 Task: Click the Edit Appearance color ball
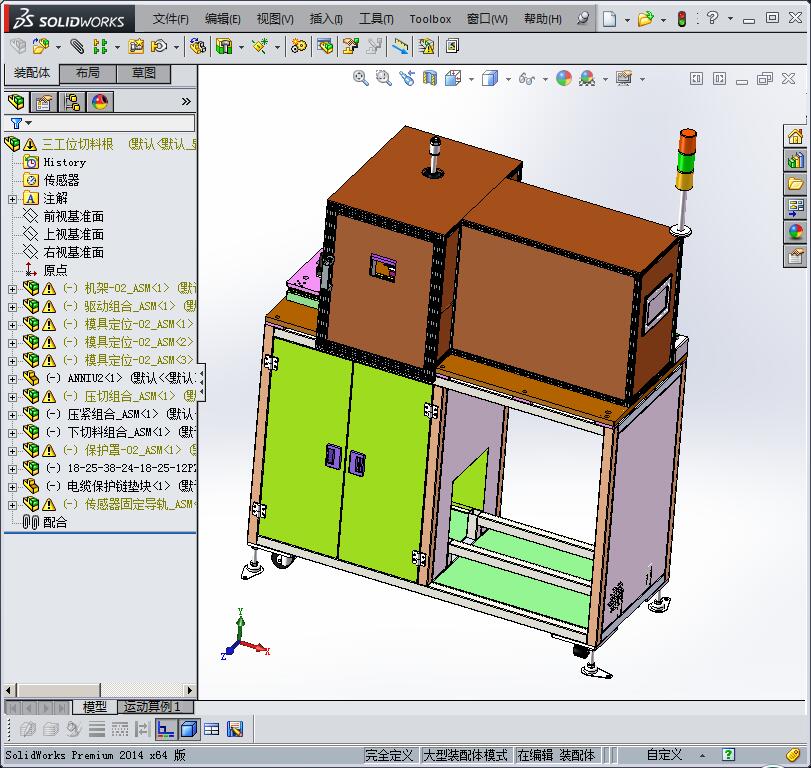[x=564, y=79]
